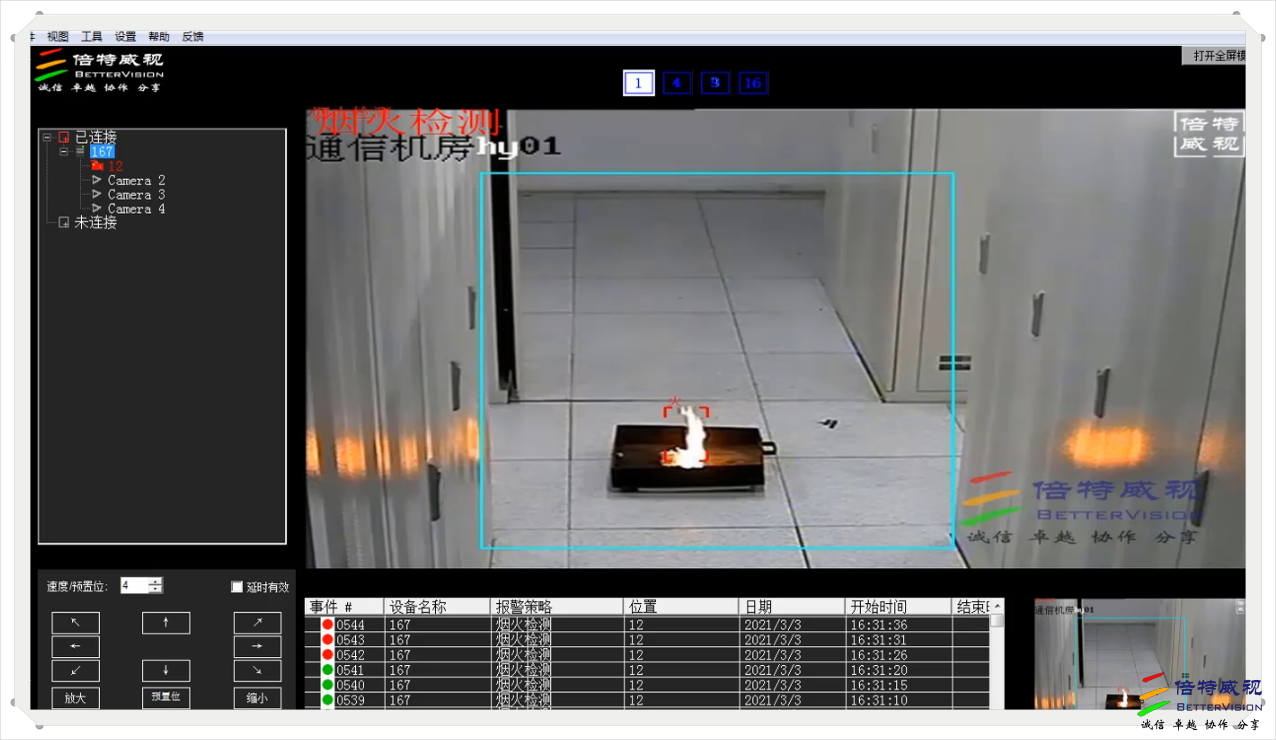Click the main 通信机房 live video view
The image size is (1276, 740).
coord(775,338)
